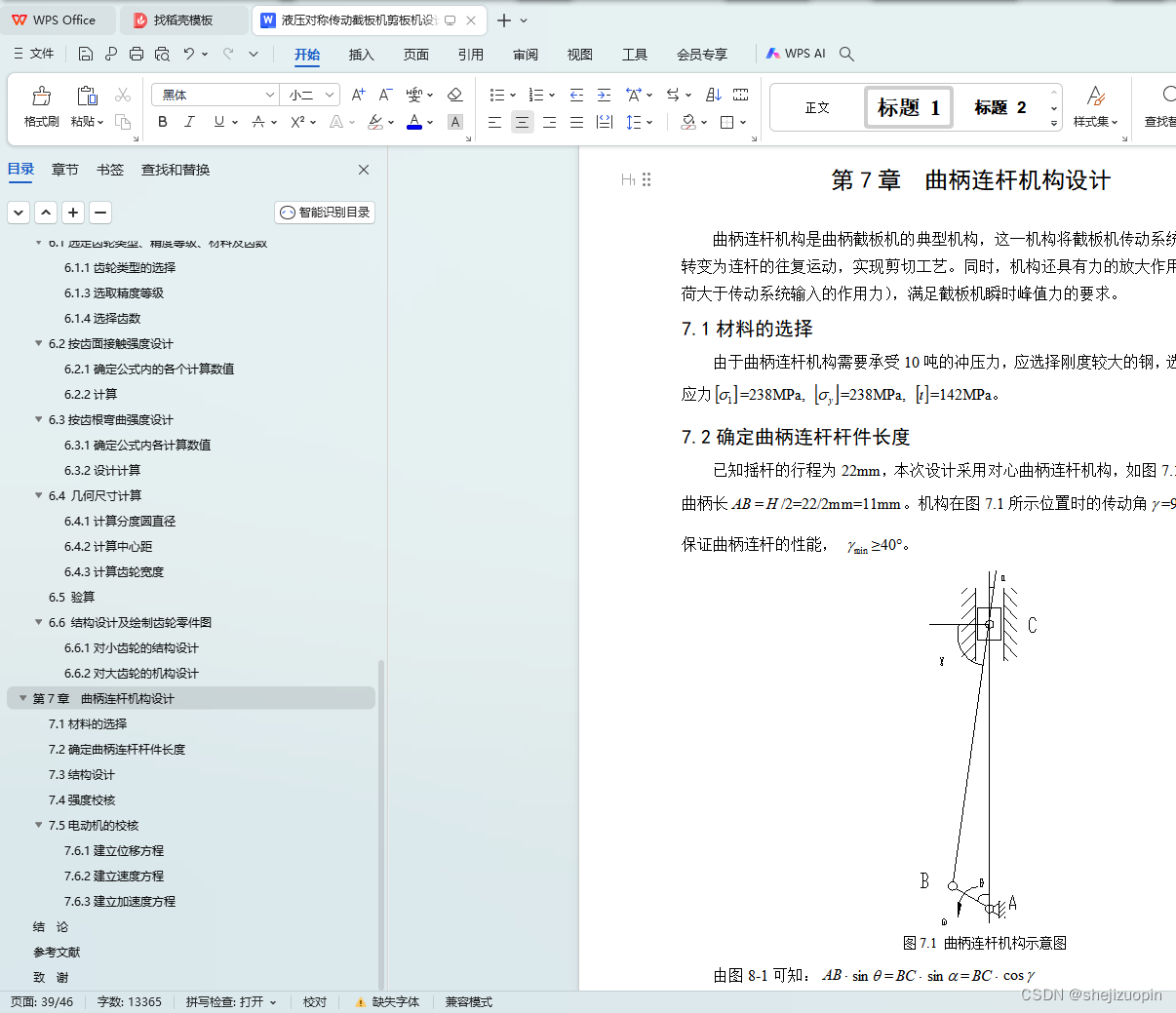Open the font name dropdown showing 黑体
The height and width of the screenshot is (1013, 1176).
[270, 95]
